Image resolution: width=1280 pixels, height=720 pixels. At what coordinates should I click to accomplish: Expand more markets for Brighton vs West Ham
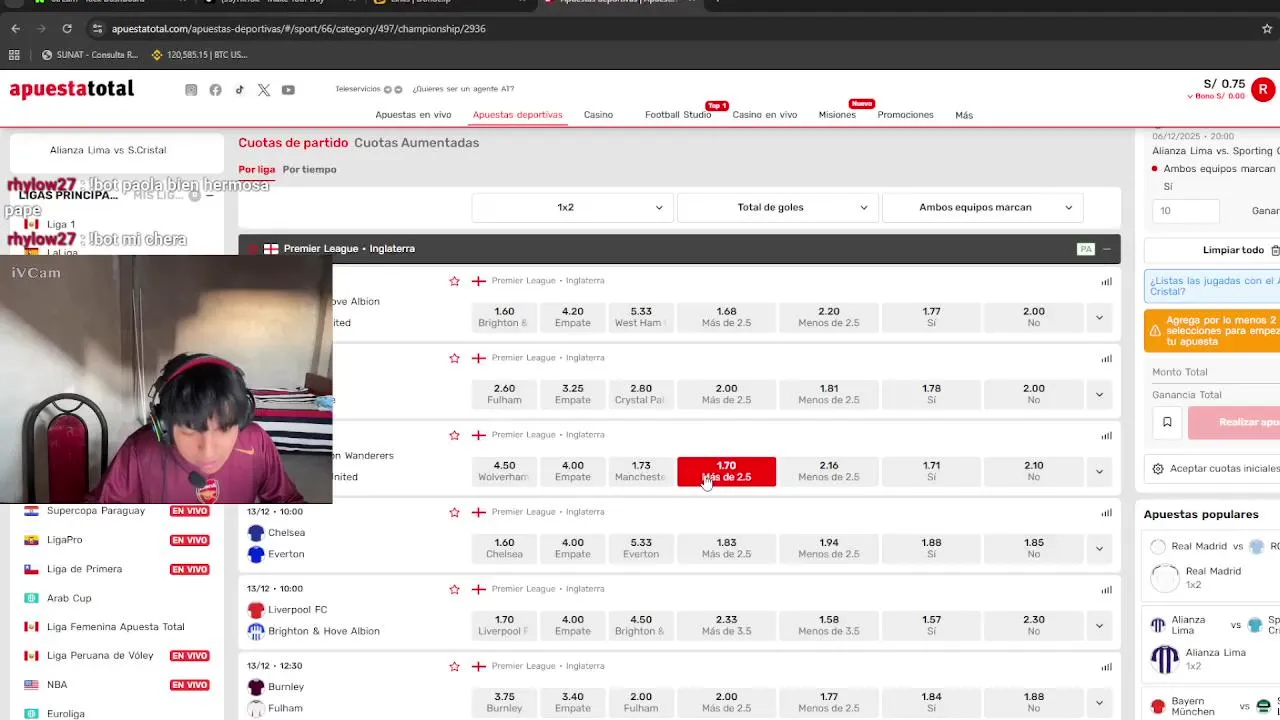pyautogui.click(x=1099, y=318)
